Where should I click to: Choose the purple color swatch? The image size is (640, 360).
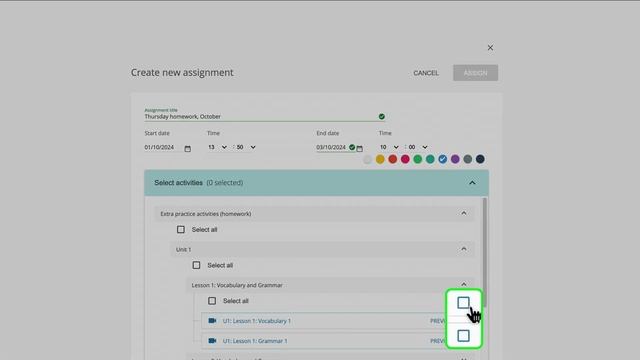coord(455,159)
